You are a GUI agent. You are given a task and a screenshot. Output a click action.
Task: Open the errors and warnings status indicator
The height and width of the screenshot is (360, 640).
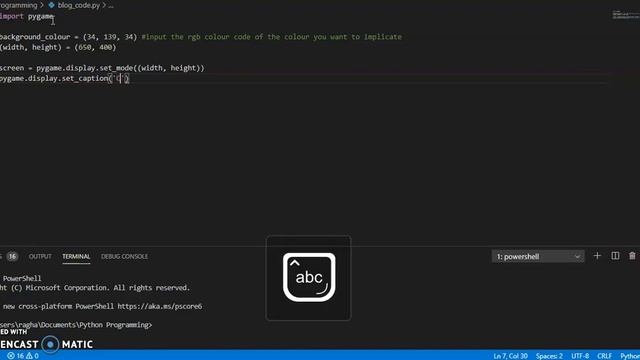coord(23,356)
